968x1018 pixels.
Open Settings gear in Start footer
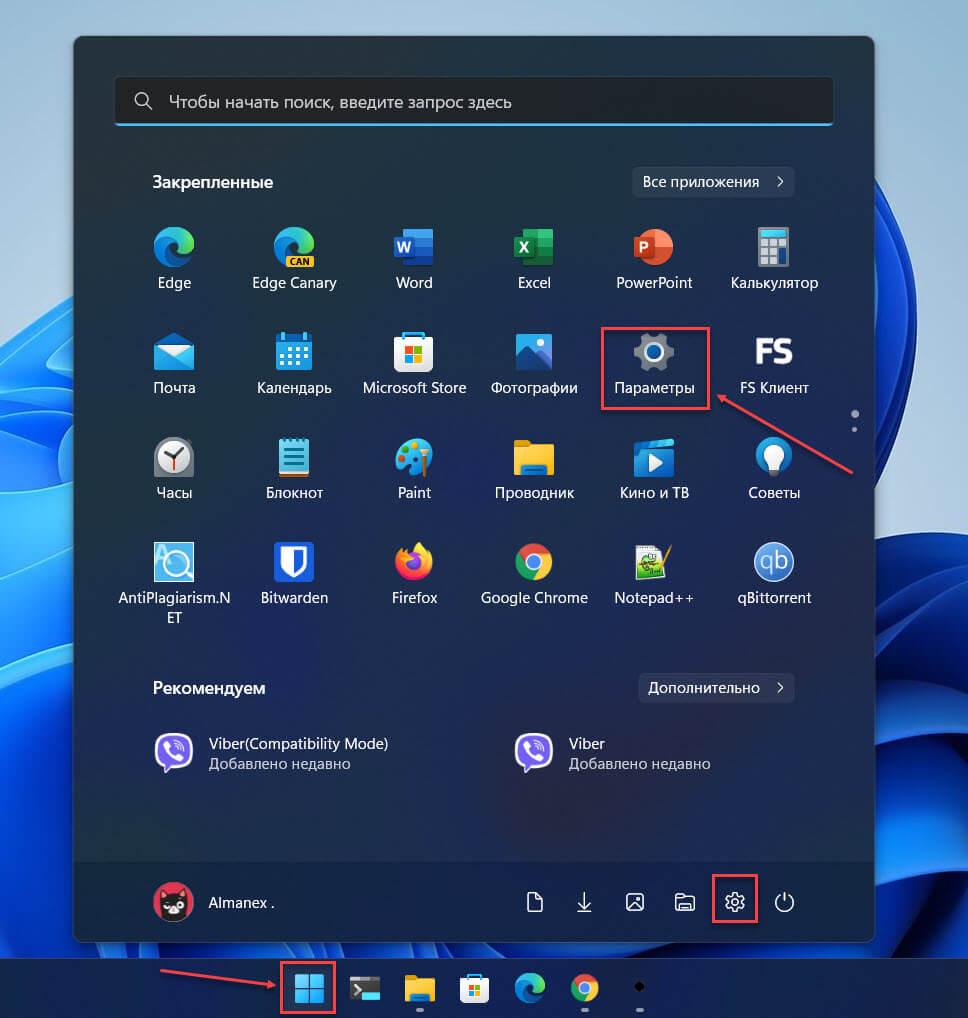pyautogui.click(x=734, y=902)
